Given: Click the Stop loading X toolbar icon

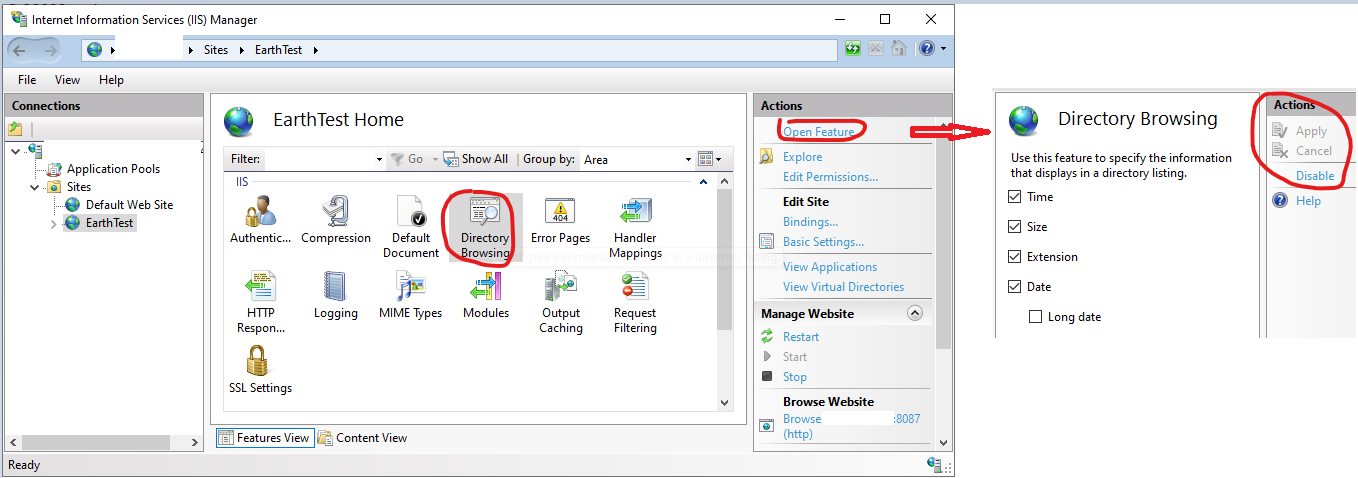Looking at the screenshot, I should click(x=876, y=48).
